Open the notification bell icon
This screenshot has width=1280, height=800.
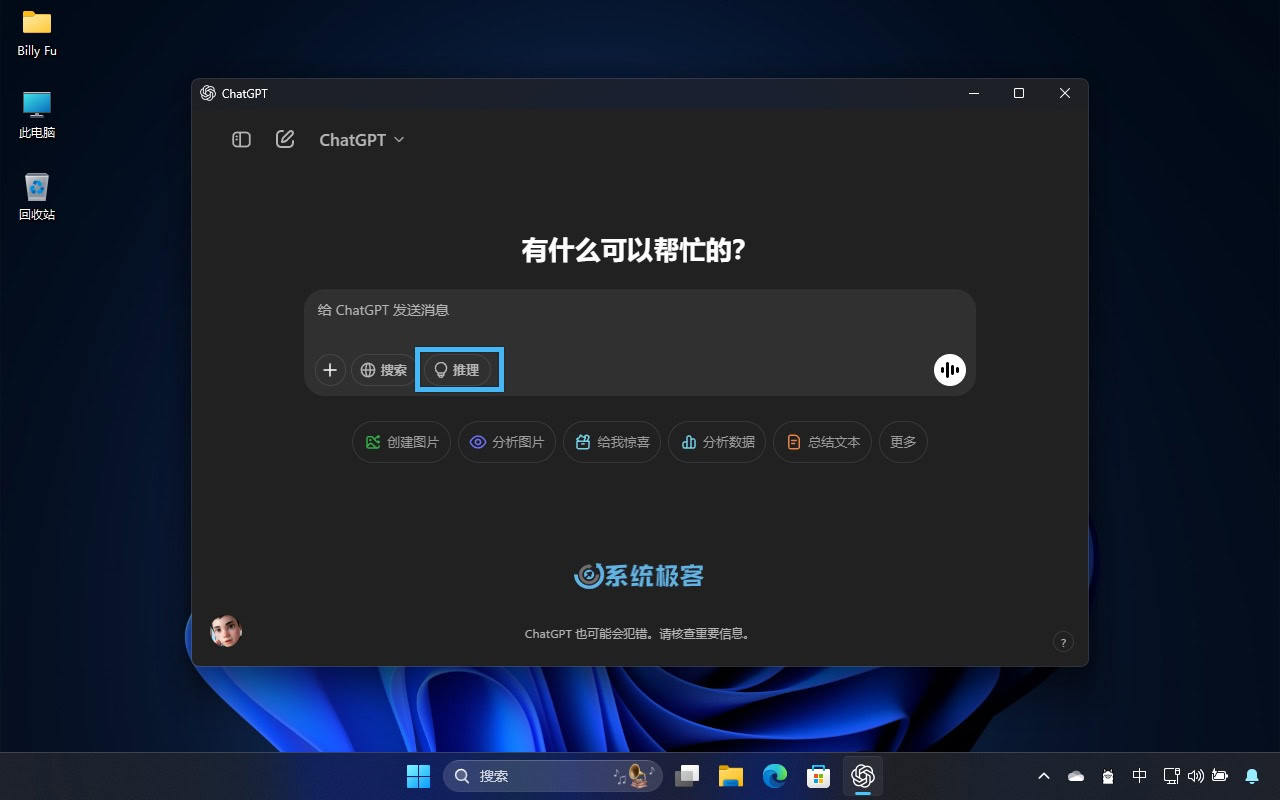[x=1252, y=776]
